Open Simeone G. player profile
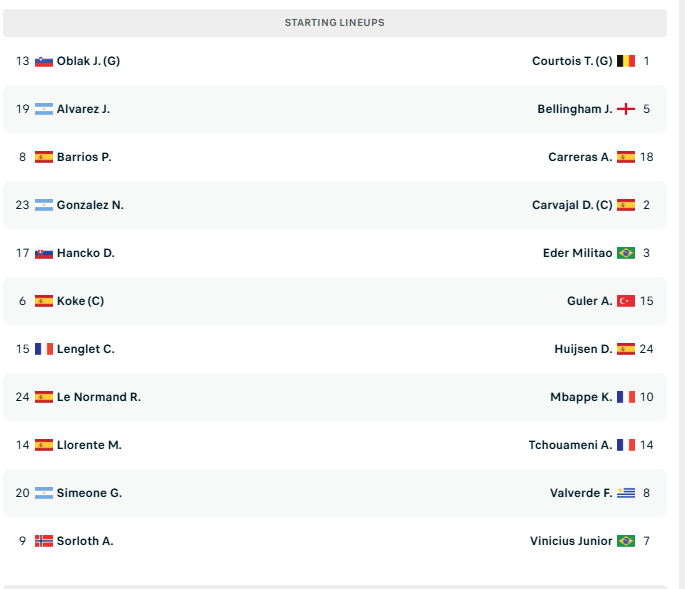 tap(89, 493)
